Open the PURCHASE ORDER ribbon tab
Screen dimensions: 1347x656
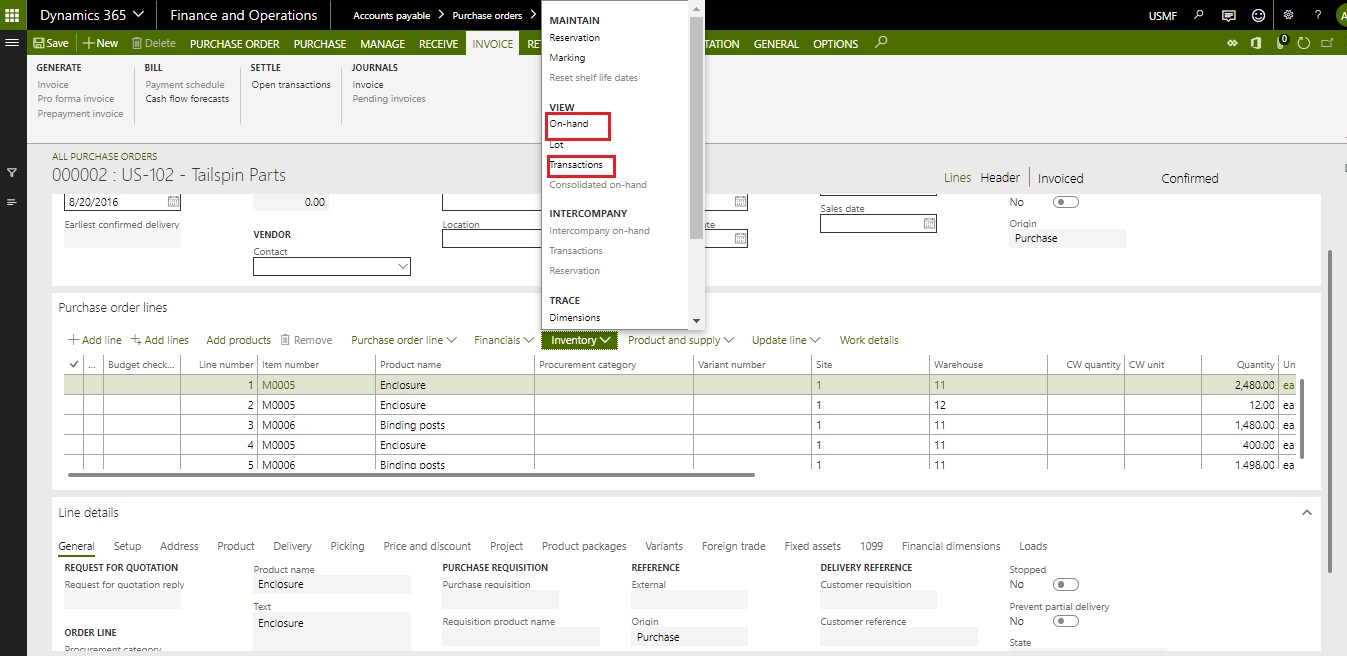pos(235,44)
